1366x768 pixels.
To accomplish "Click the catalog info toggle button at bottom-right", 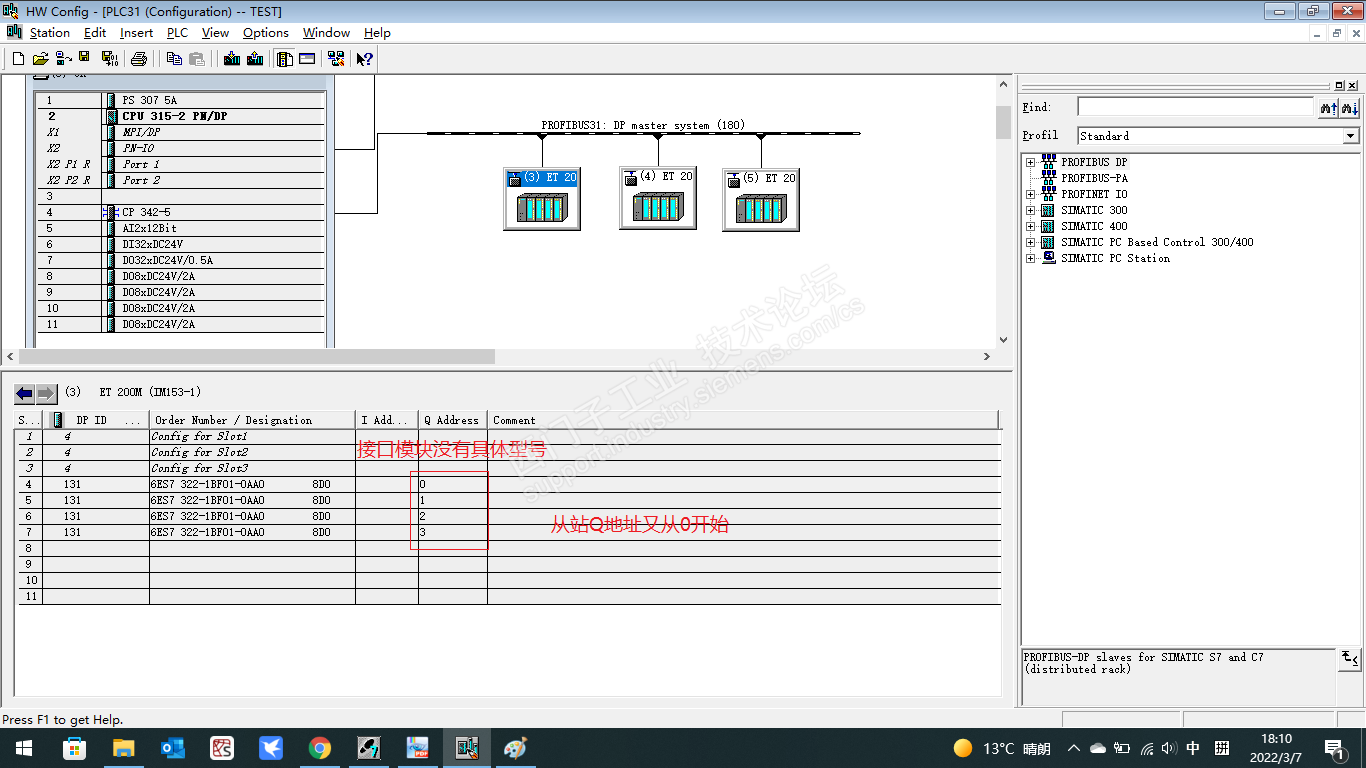I will pyautogui.click(x=1350, y=659).
